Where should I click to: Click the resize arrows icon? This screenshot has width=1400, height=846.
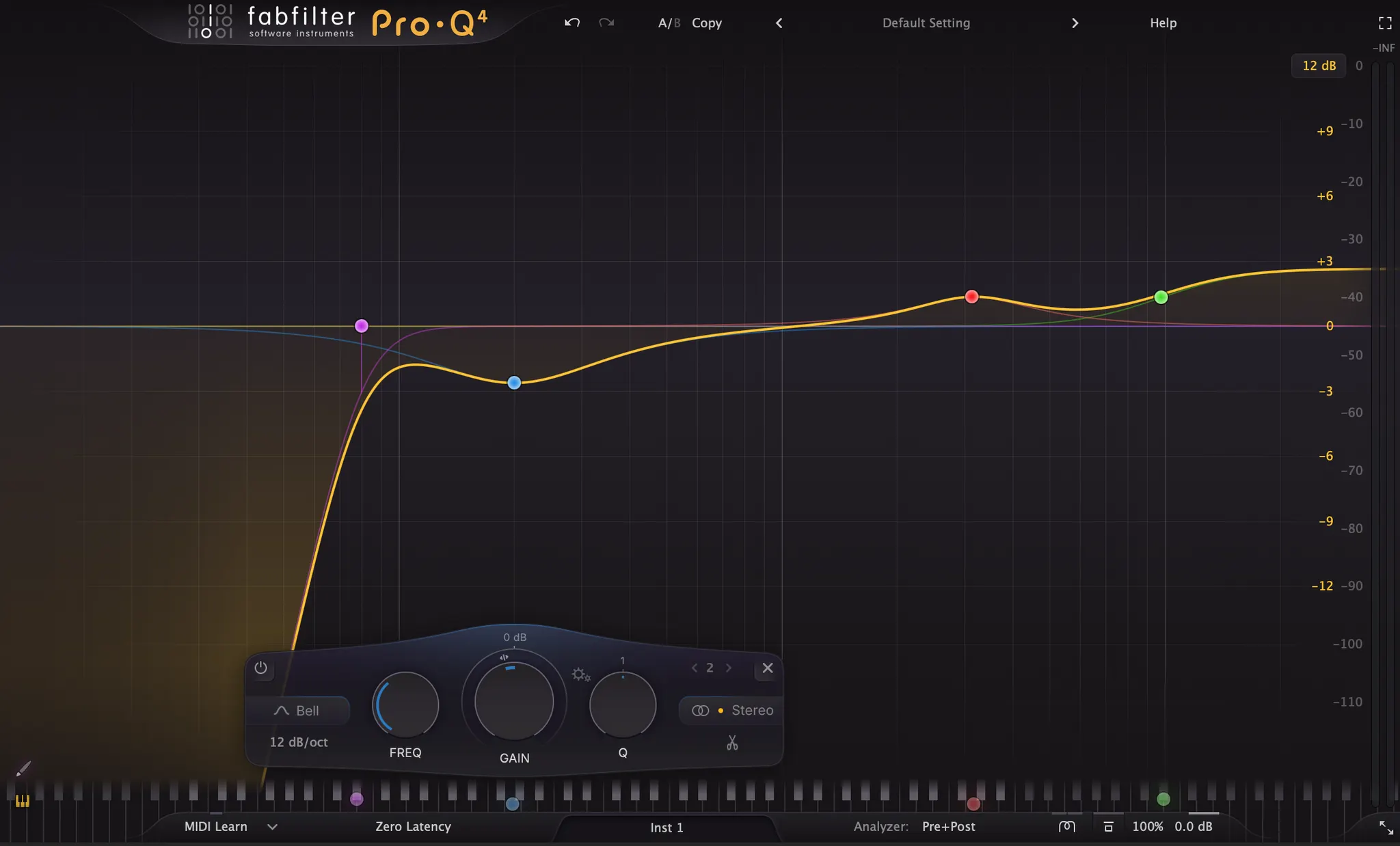tap(1386, 828)
